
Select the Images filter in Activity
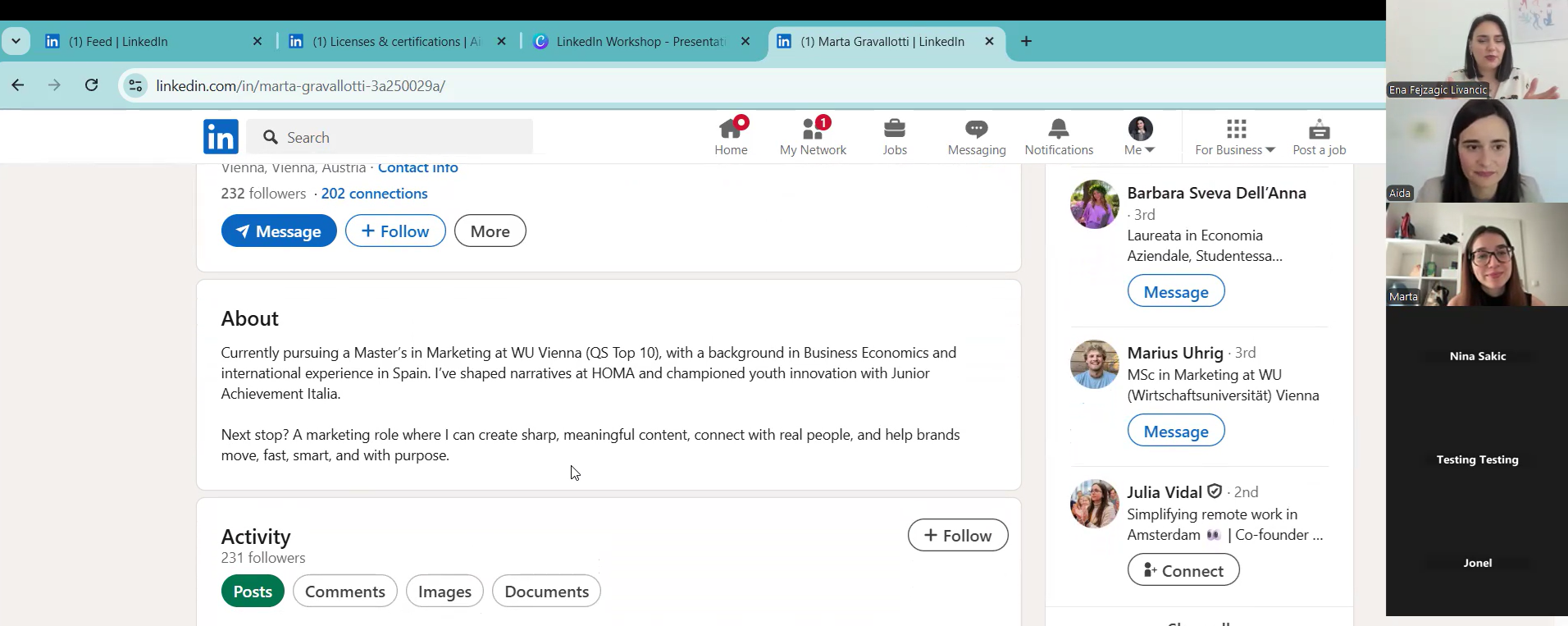click(x=444, y=591)
